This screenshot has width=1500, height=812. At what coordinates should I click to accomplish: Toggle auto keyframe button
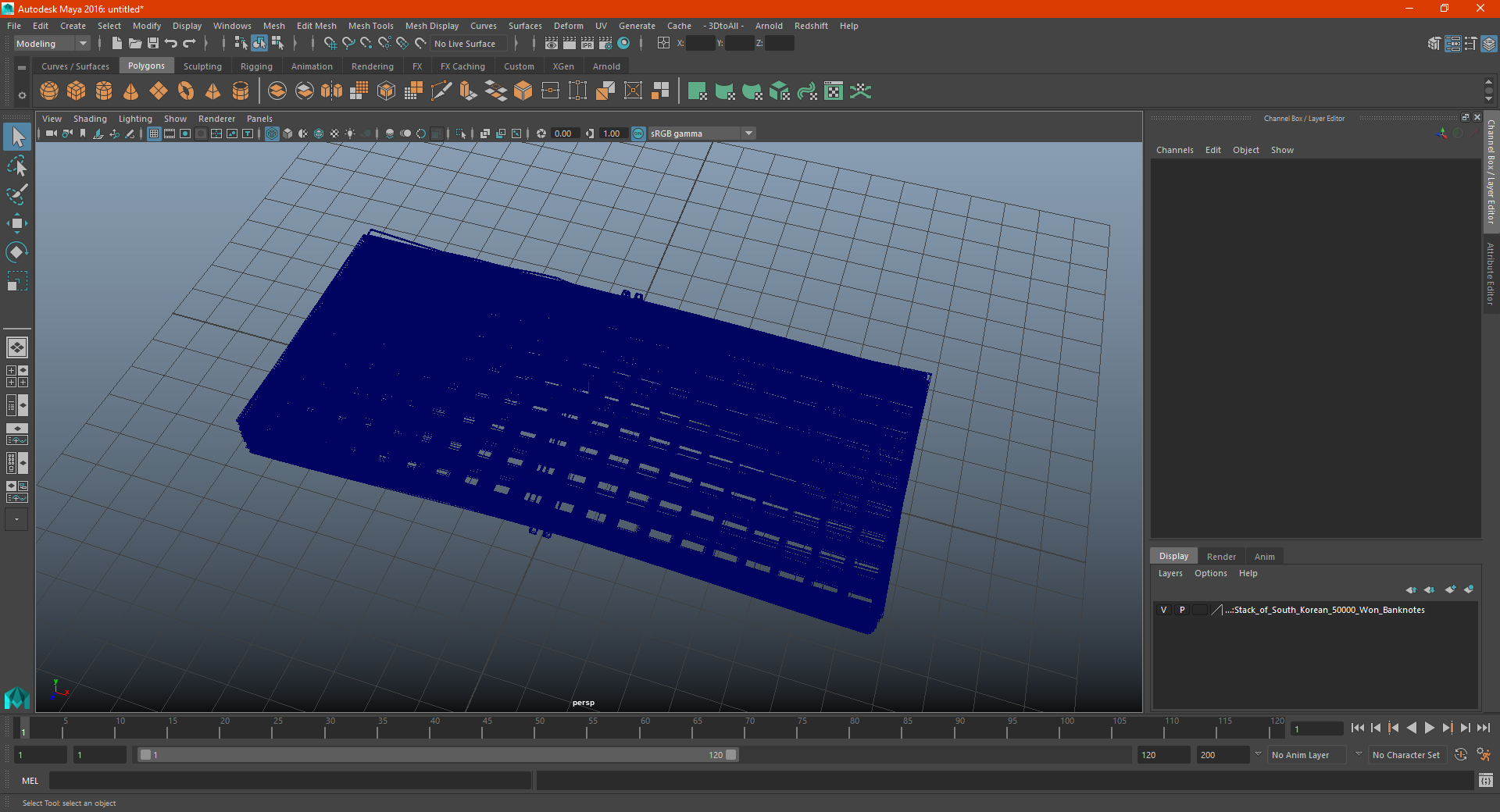(1460, 755)
